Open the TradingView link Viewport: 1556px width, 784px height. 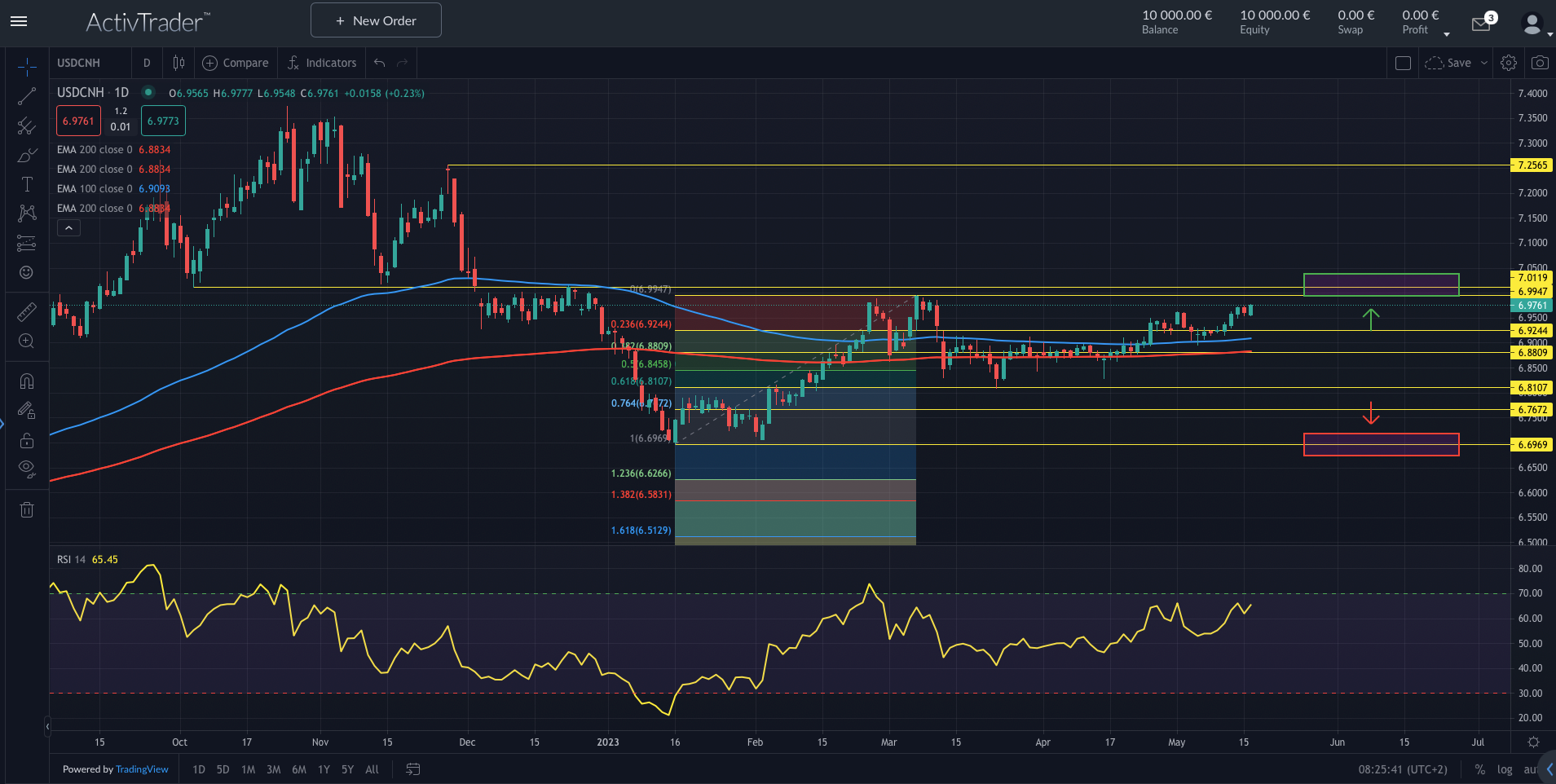[x=142, y=769]
